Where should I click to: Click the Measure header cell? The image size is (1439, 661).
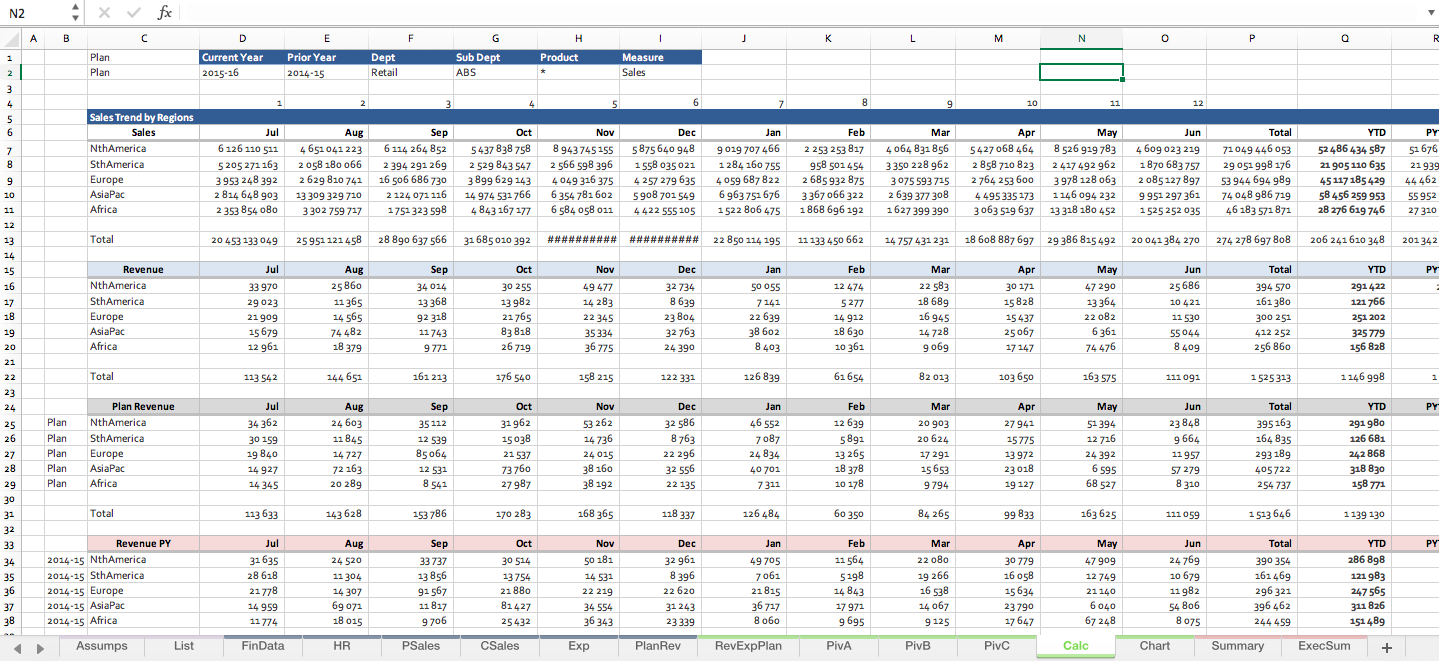660,57
